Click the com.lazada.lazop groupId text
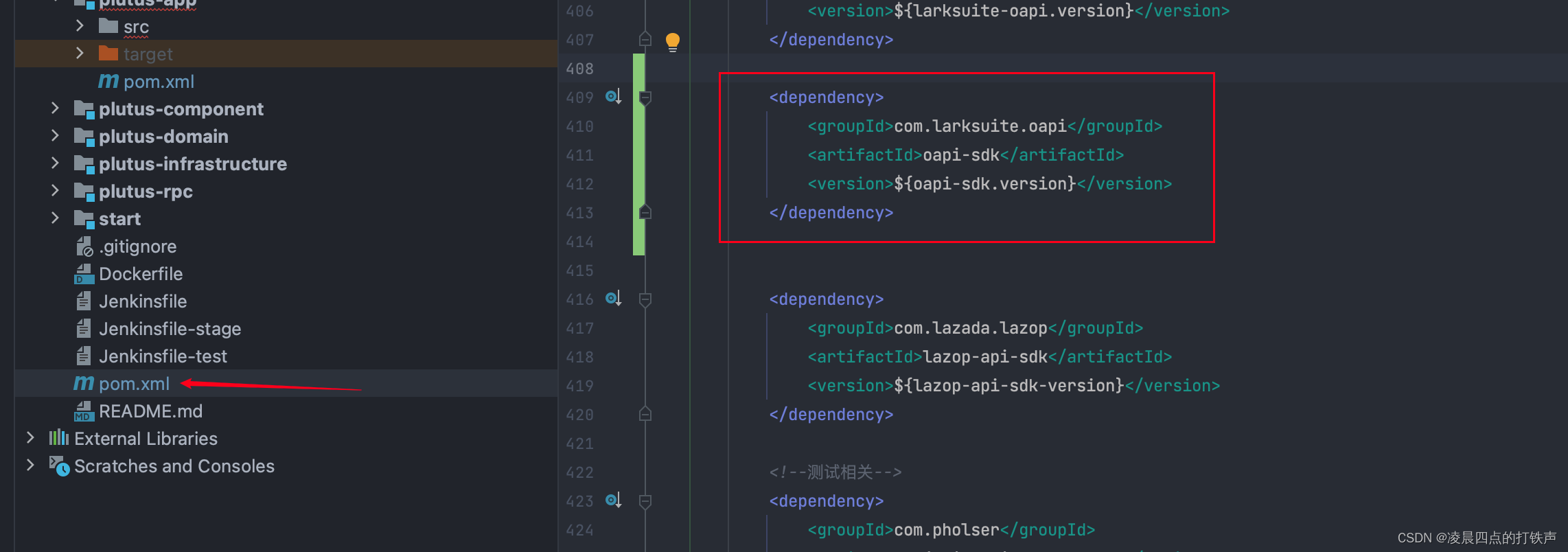 [x=971, y=328]
